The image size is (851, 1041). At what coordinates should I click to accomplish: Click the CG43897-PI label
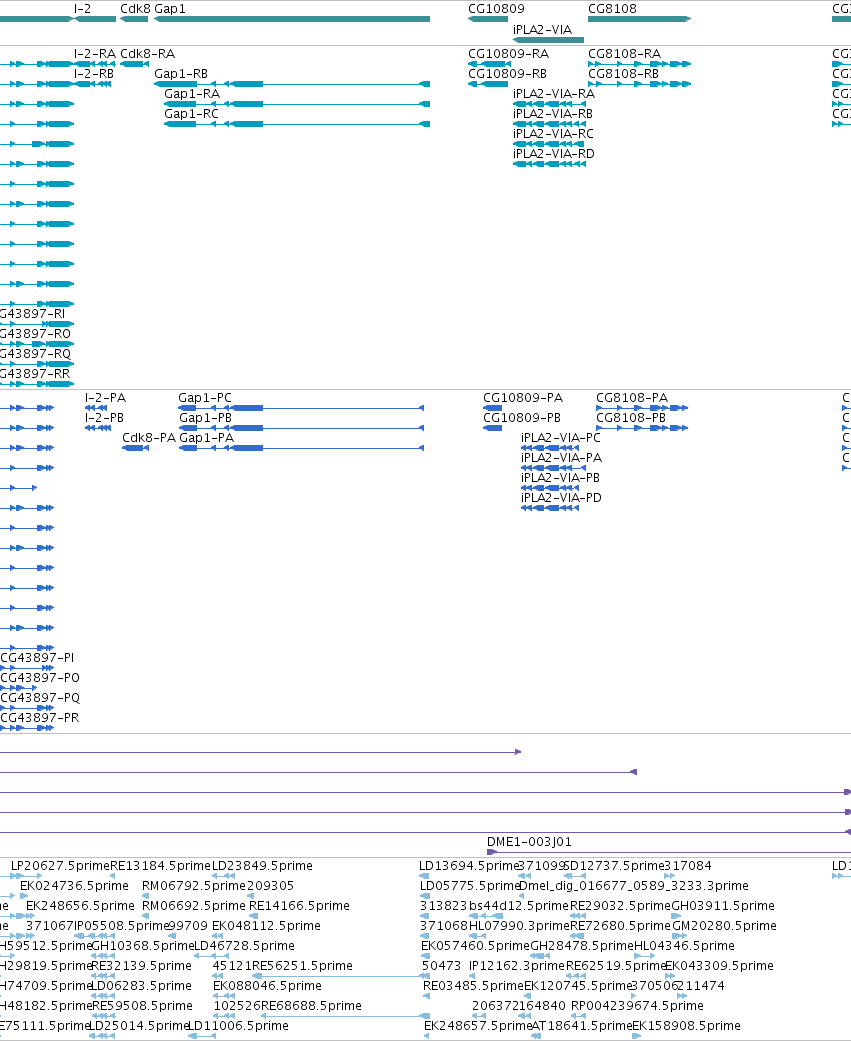[37, 658]
